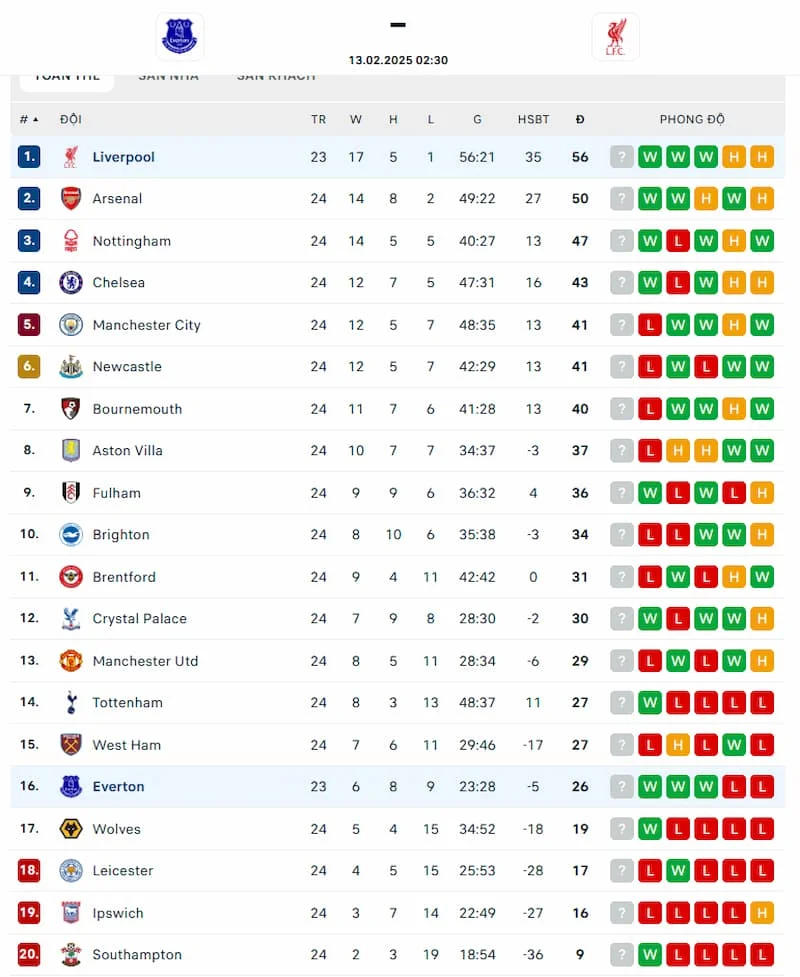Click Liverpool's question mark next-match badge
Image resolution: width=800 pixels, height=977 pixels.
[622, 157]
